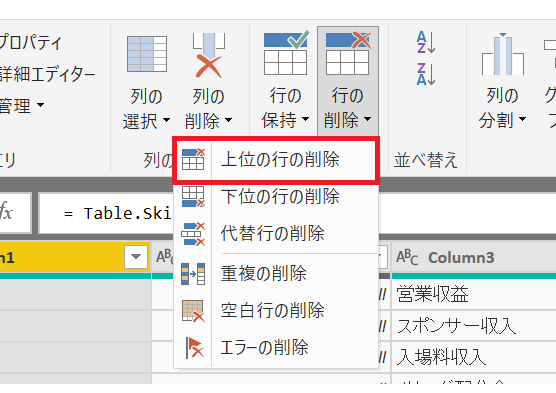Image resolution: width=556 pixels, height=393 pixels.
Task: Select the 入場料収入 cell
Action: click(x=474, y=357)
